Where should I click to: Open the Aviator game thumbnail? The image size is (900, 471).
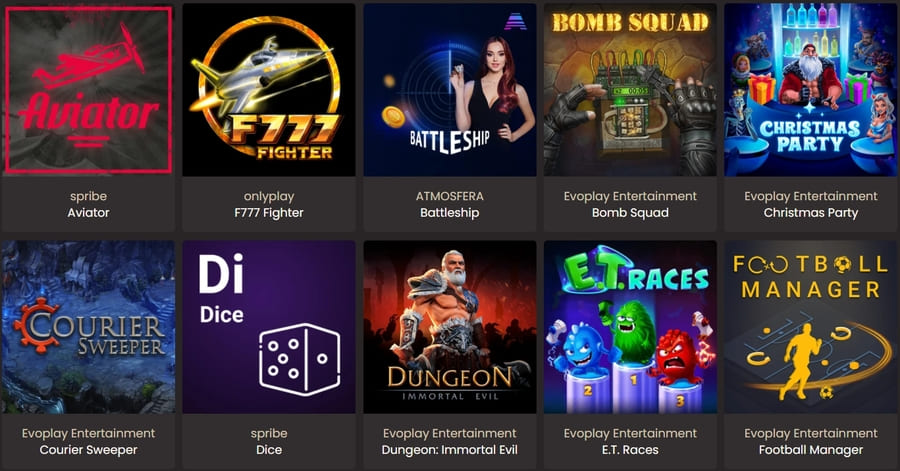[88, 89]
